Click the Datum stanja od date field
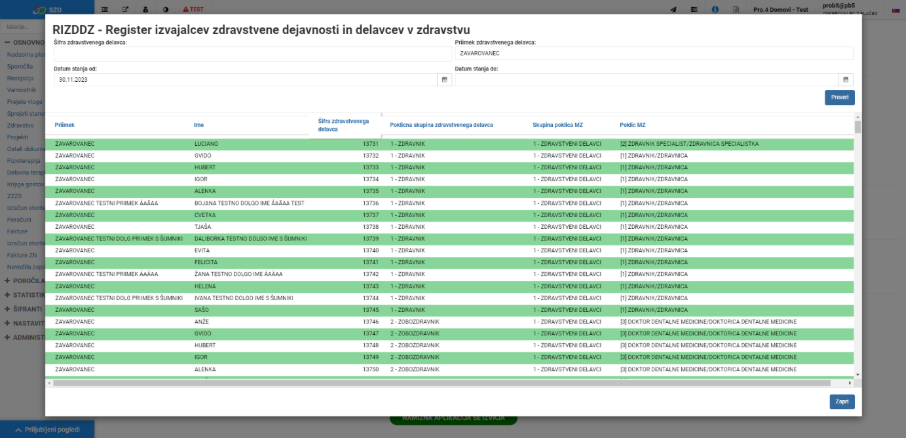The height and width of the screenshot is (438, 906). click(x=246, y=80)
